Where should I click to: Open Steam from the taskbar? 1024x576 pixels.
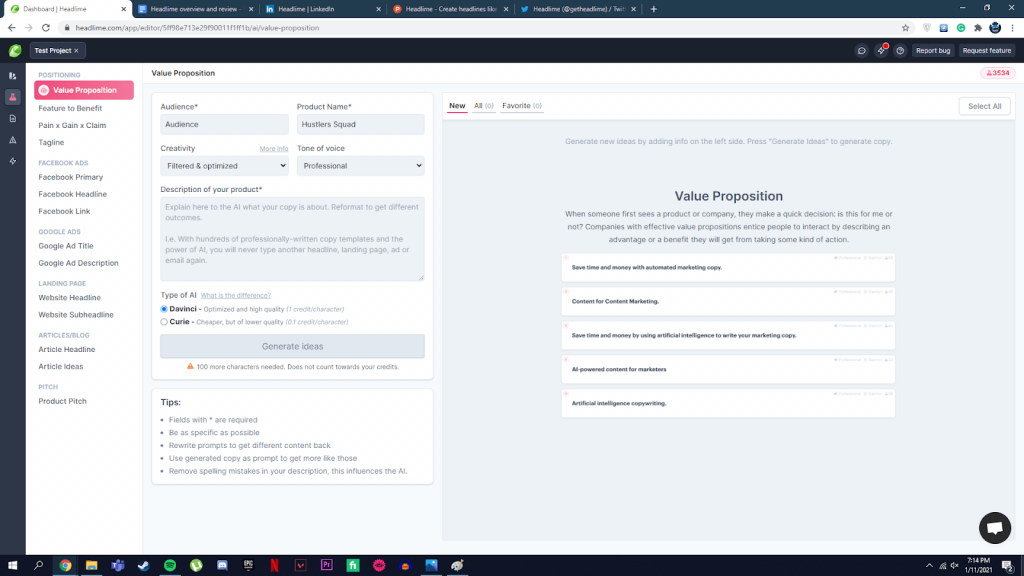[x=144, y=565]
